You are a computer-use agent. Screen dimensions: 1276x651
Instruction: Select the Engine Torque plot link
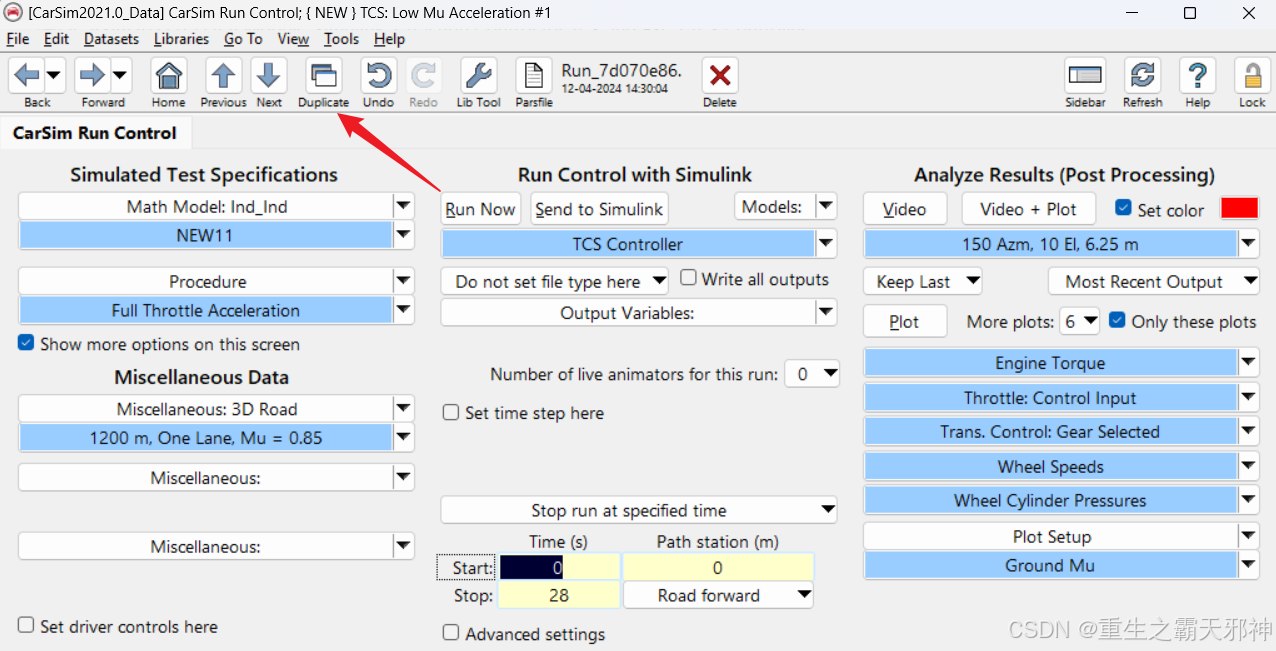[1050, 363]
